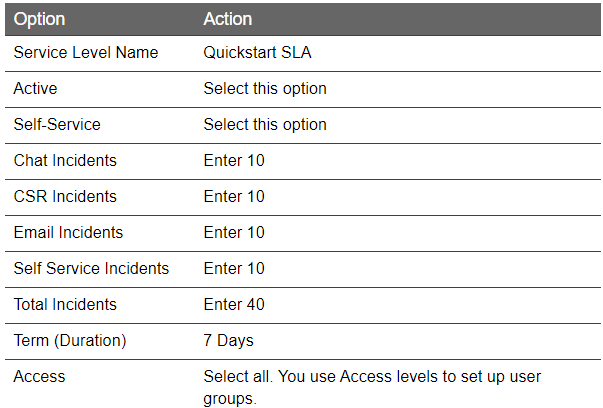The height and width of the screenshot is (408, 603).
Task: Click the Action column header
Action: pyautogui.click(x=228, y=19)
